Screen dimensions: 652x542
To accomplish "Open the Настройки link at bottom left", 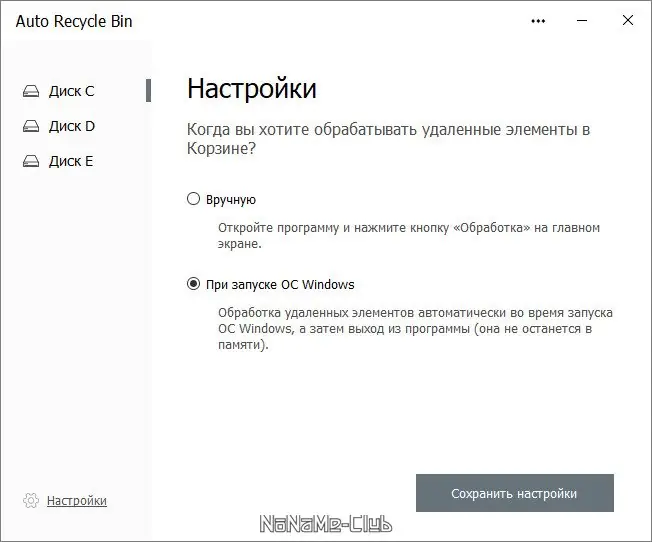I will (x=76, y=500).
